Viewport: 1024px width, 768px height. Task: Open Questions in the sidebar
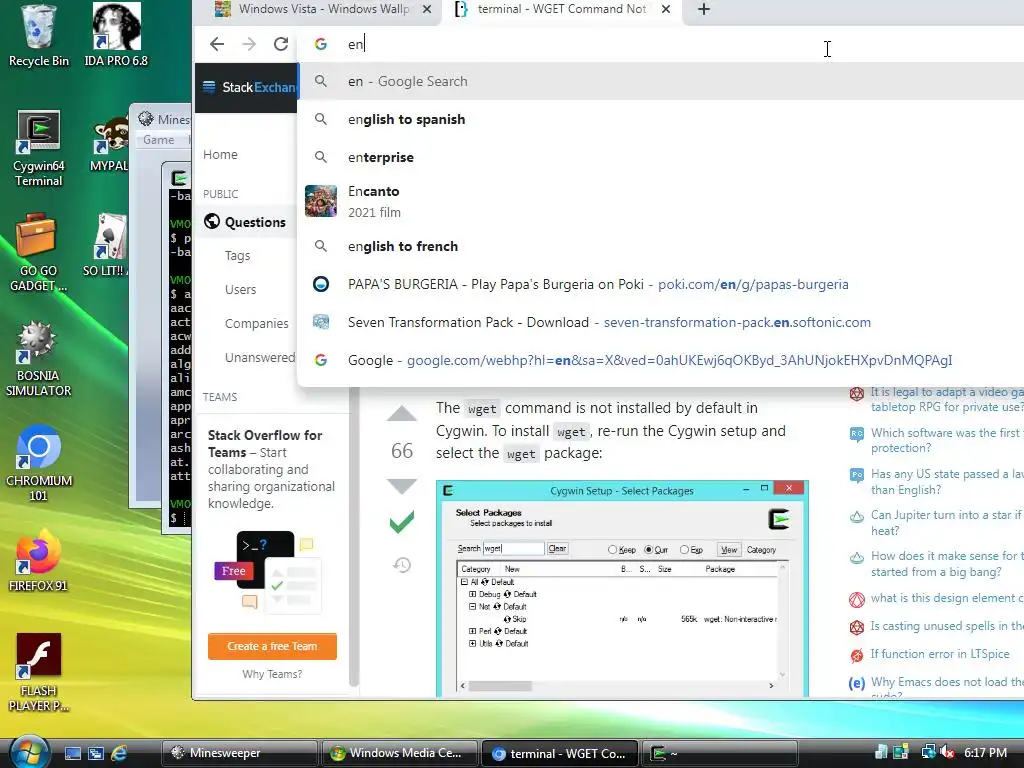[x=245, y=222]
